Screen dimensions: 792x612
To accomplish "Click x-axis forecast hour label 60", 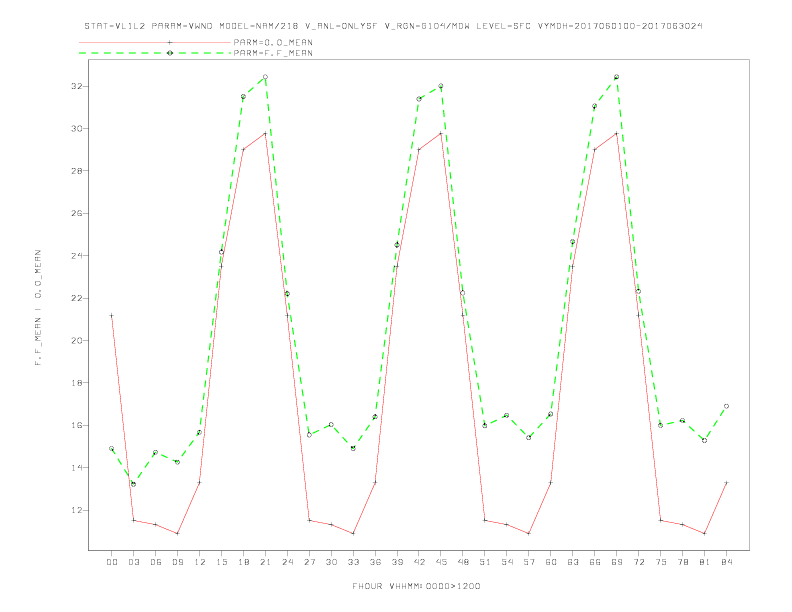I will point(551,562).
